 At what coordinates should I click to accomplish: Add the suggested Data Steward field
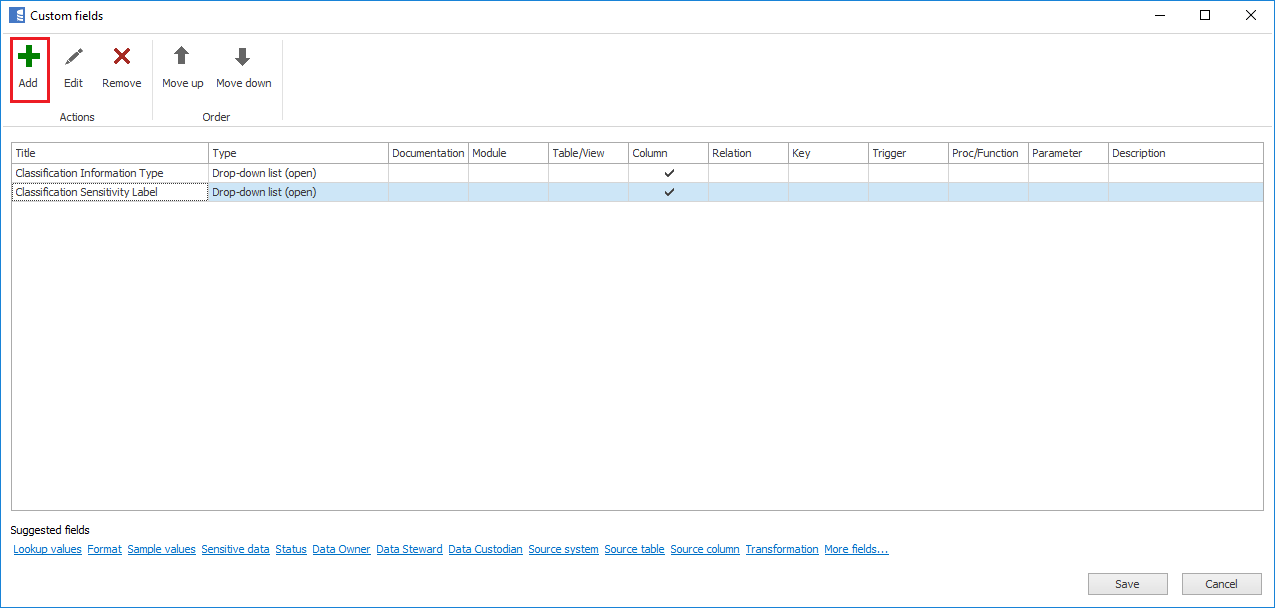point(409,549)
